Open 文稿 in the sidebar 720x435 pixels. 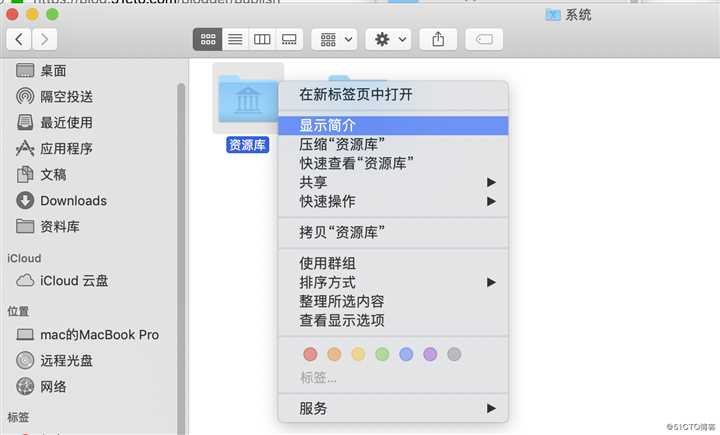(41, 175)
